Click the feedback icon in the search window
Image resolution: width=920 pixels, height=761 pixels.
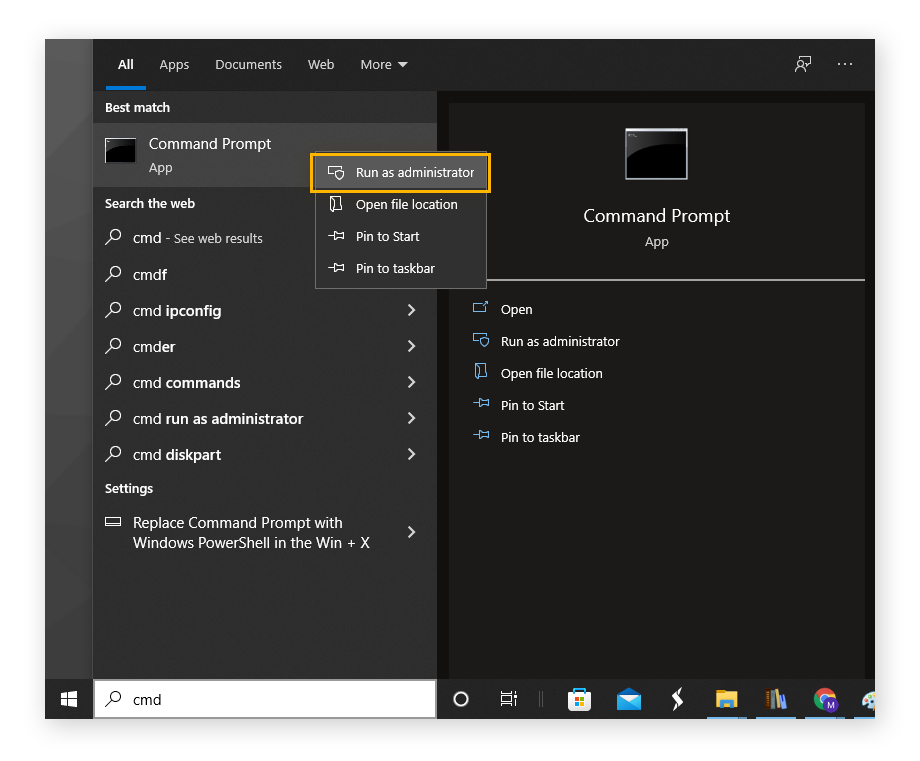coord(802,64)
